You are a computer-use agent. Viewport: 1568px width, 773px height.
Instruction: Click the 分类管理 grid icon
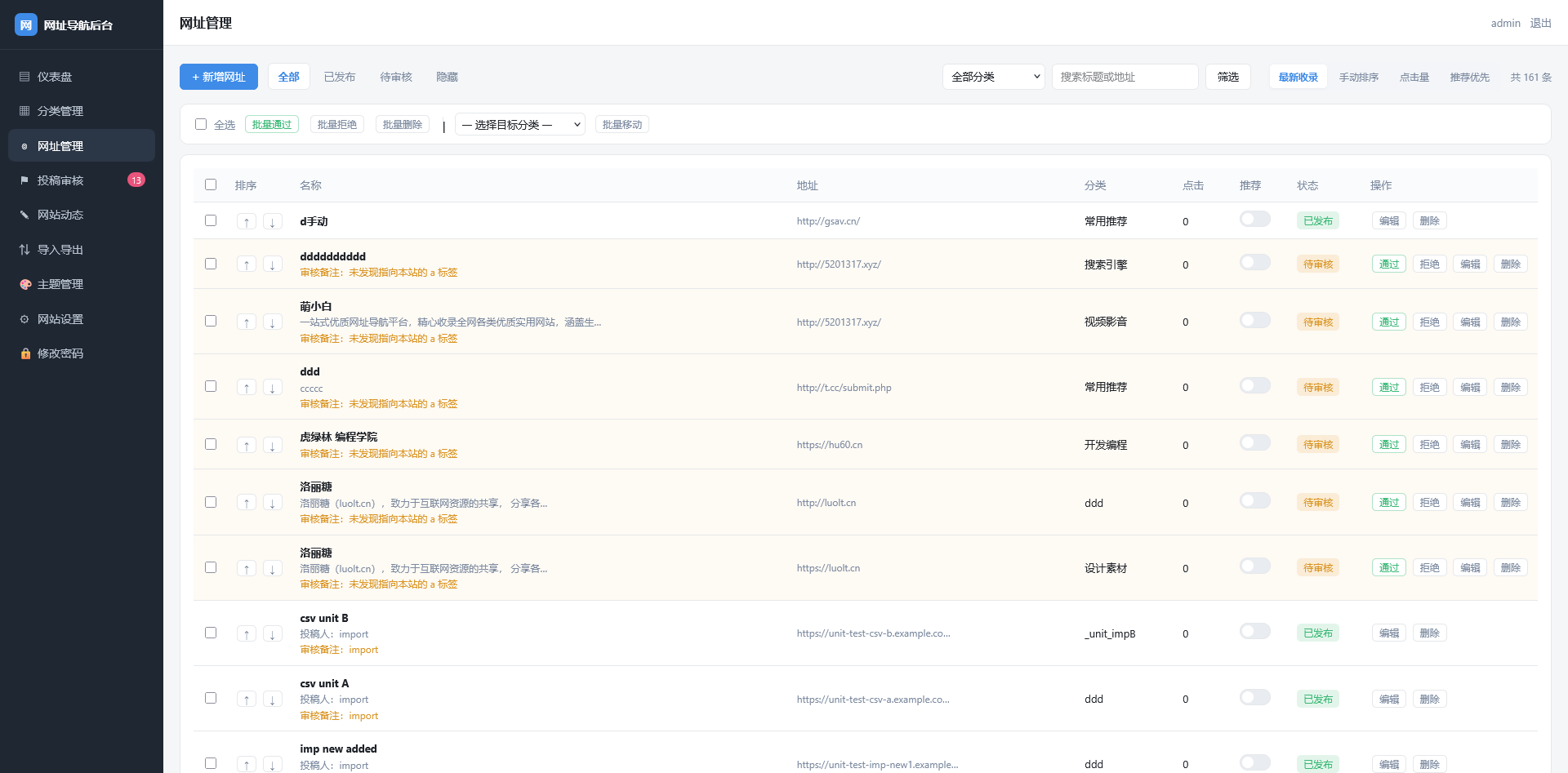[x=24, y=111]
